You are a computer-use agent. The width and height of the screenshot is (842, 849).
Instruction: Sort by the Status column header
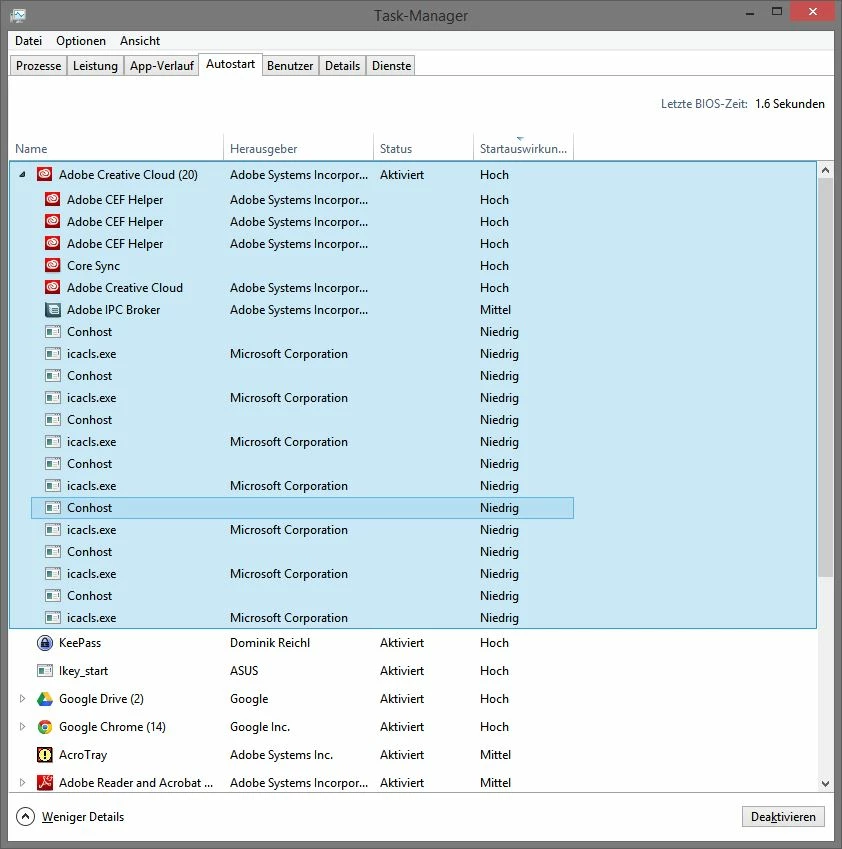point(423,148)
